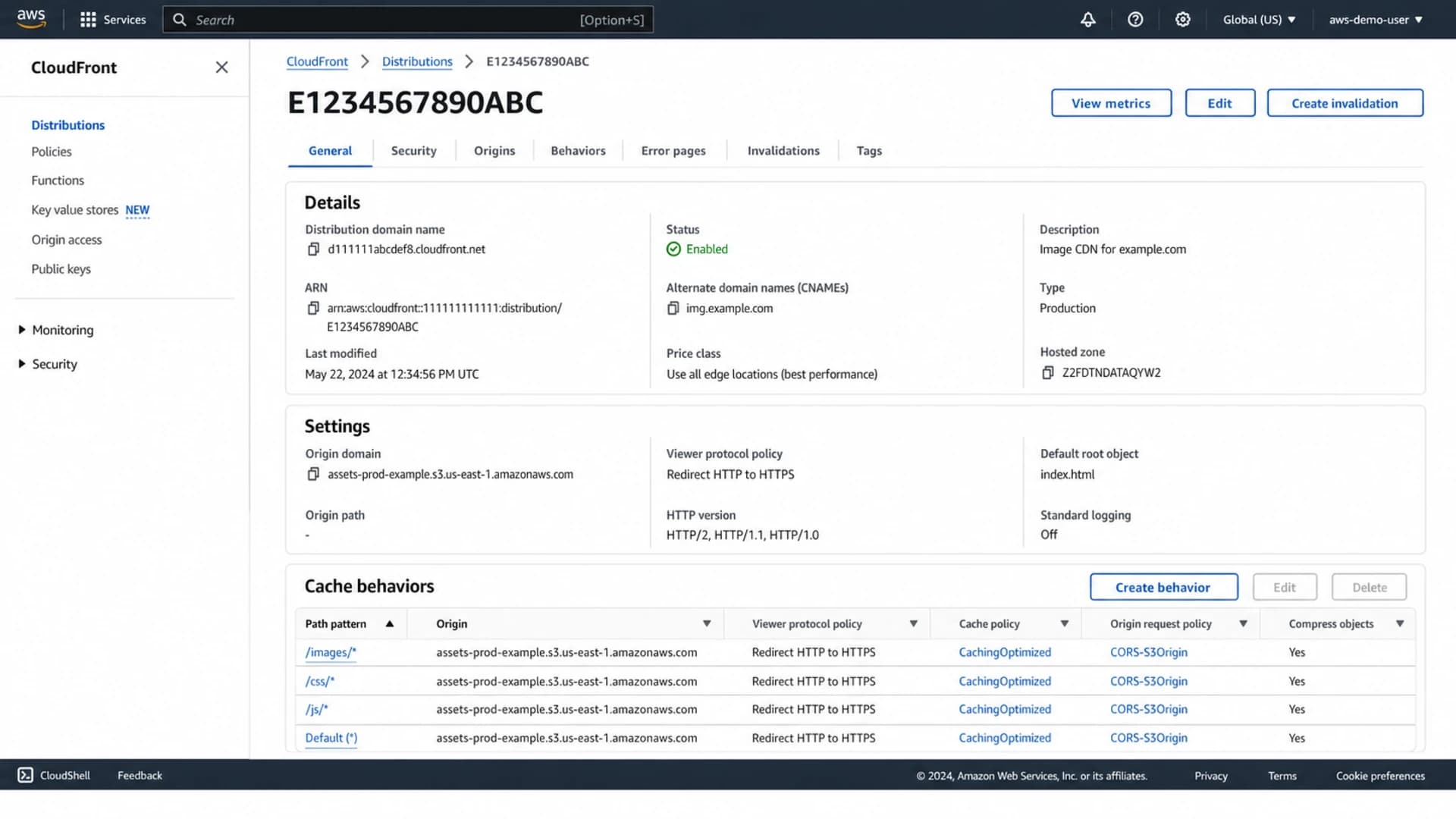
Task: Open the Compress objects column dropdown
Action: (x=1401, y=624)
